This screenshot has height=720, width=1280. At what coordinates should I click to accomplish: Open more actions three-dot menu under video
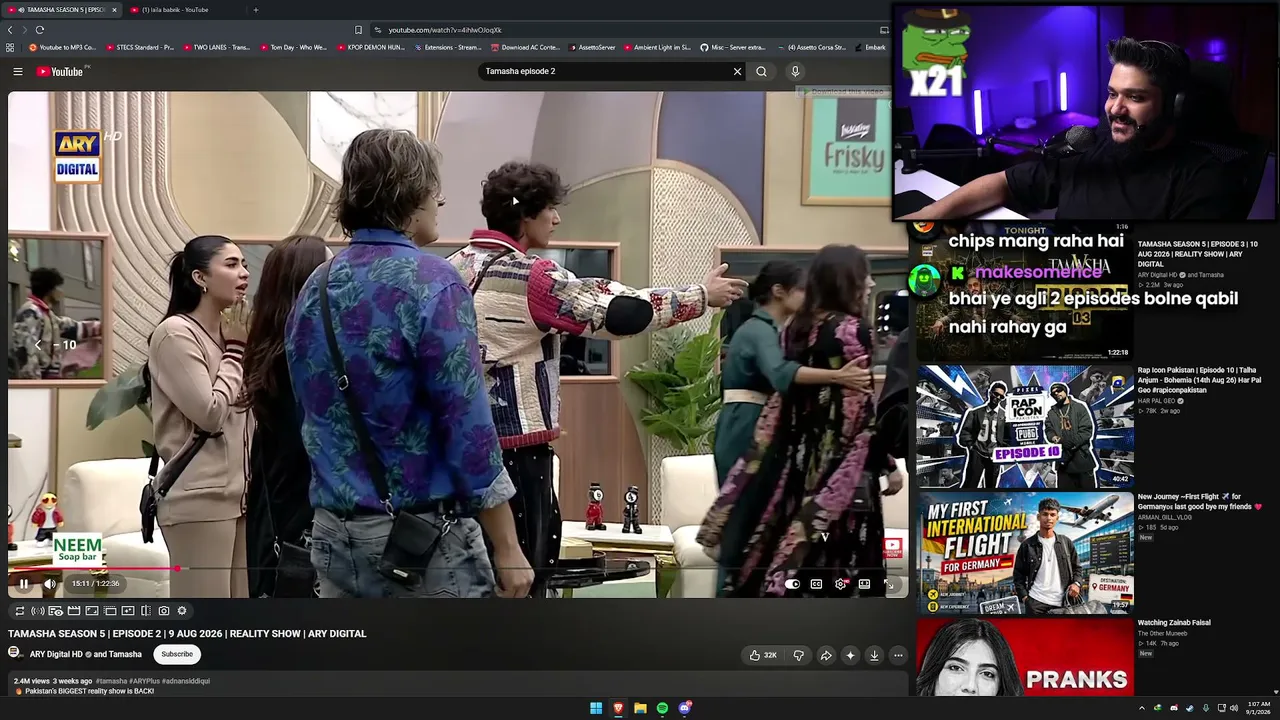(x=898, y=655)
